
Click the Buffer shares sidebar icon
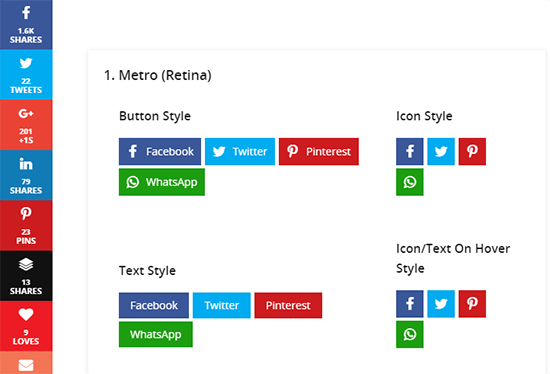26,275
